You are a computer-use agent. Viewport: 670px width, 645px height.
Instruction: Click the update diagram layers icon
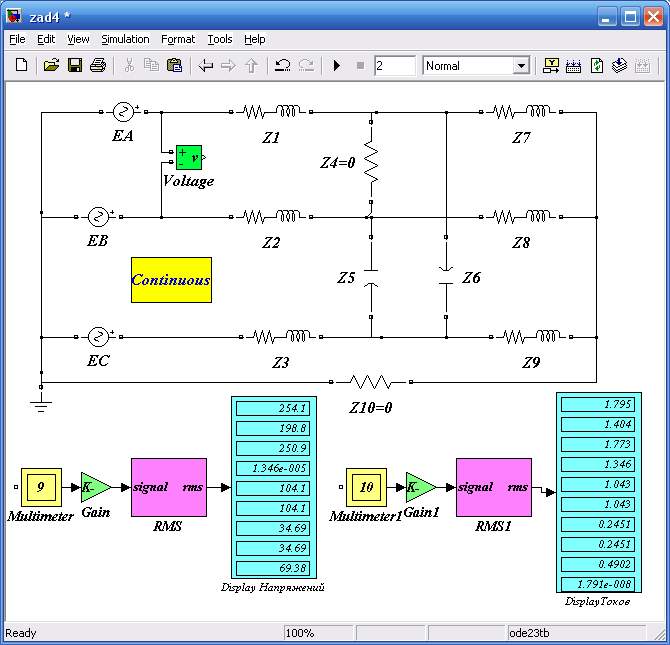point(619,66)
